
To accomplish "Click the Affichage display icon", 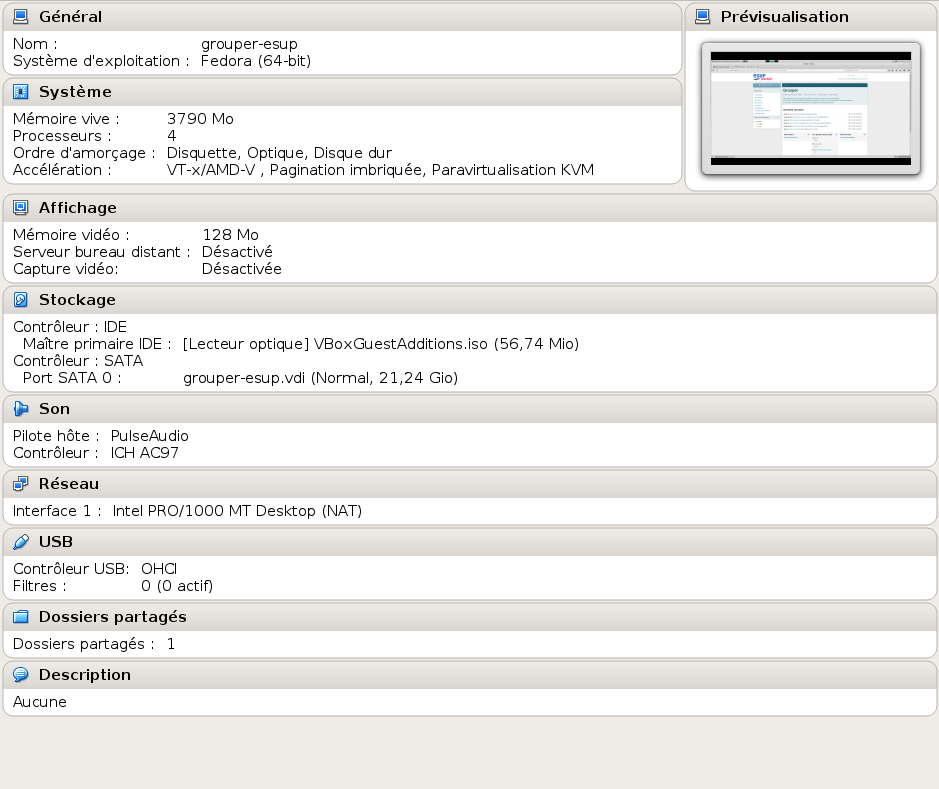I will 20,208.
